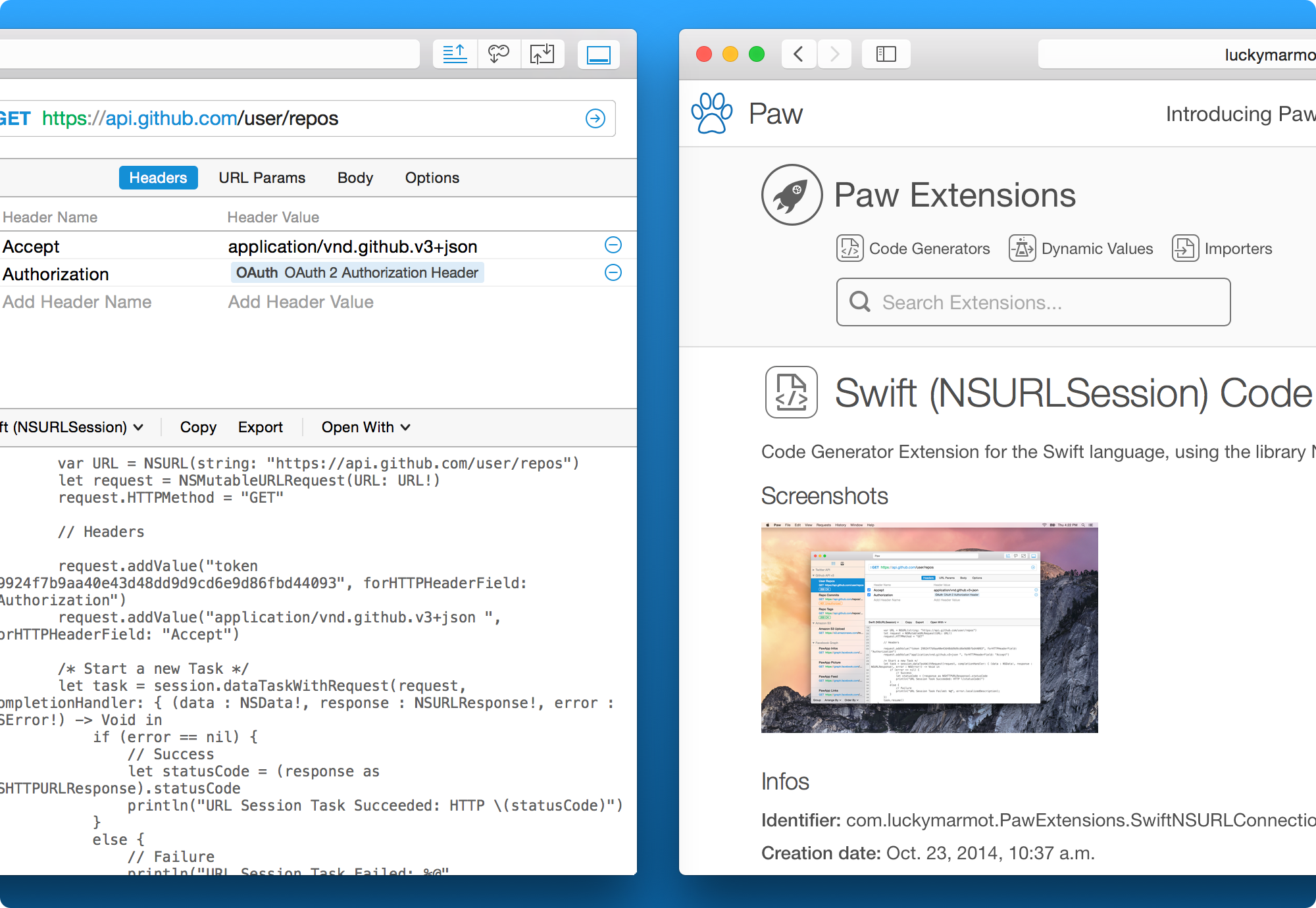Click the OAuth 2 Authorization Header token

357,272
